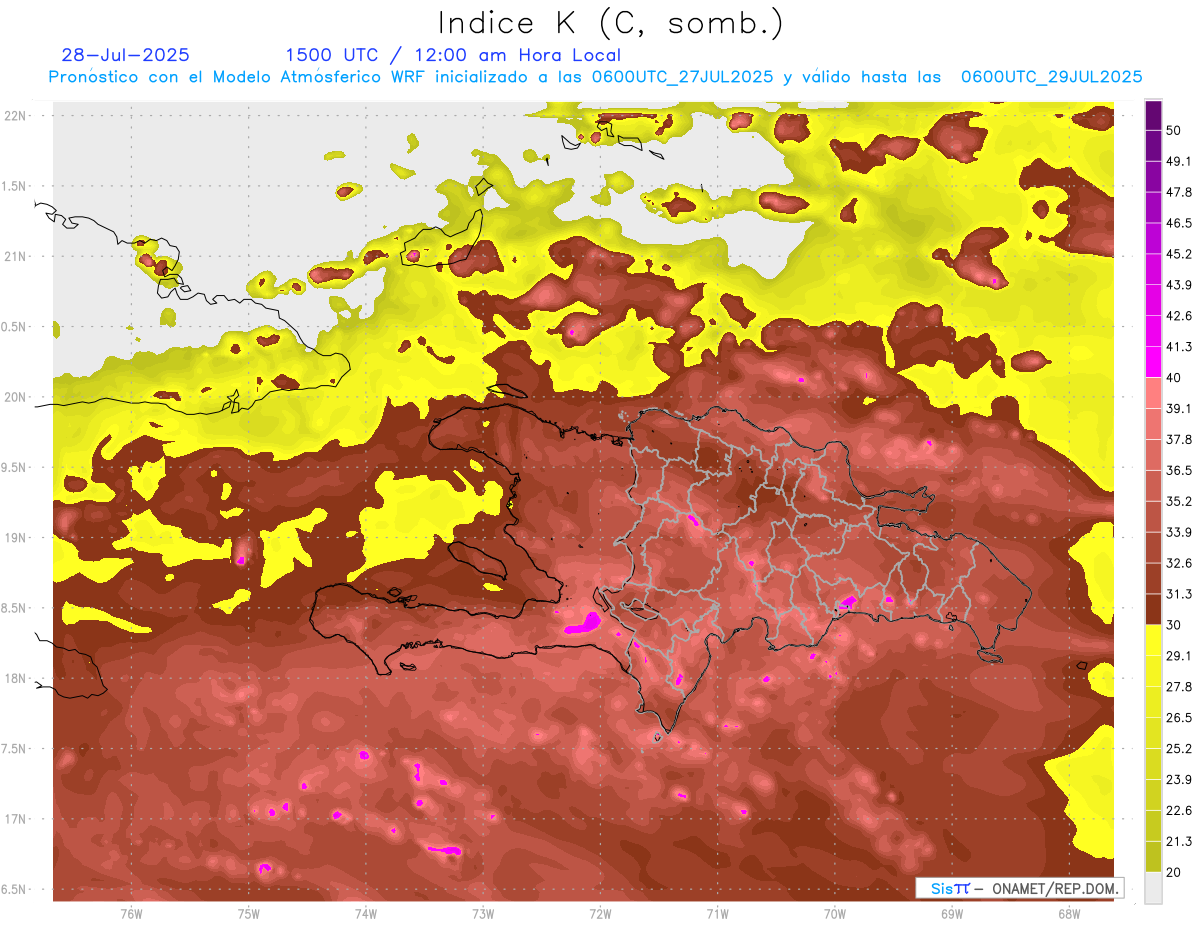Pick the magenta swatch between 40 and 41.3
1200x927 pixels.
click(x=1153, y=362)
